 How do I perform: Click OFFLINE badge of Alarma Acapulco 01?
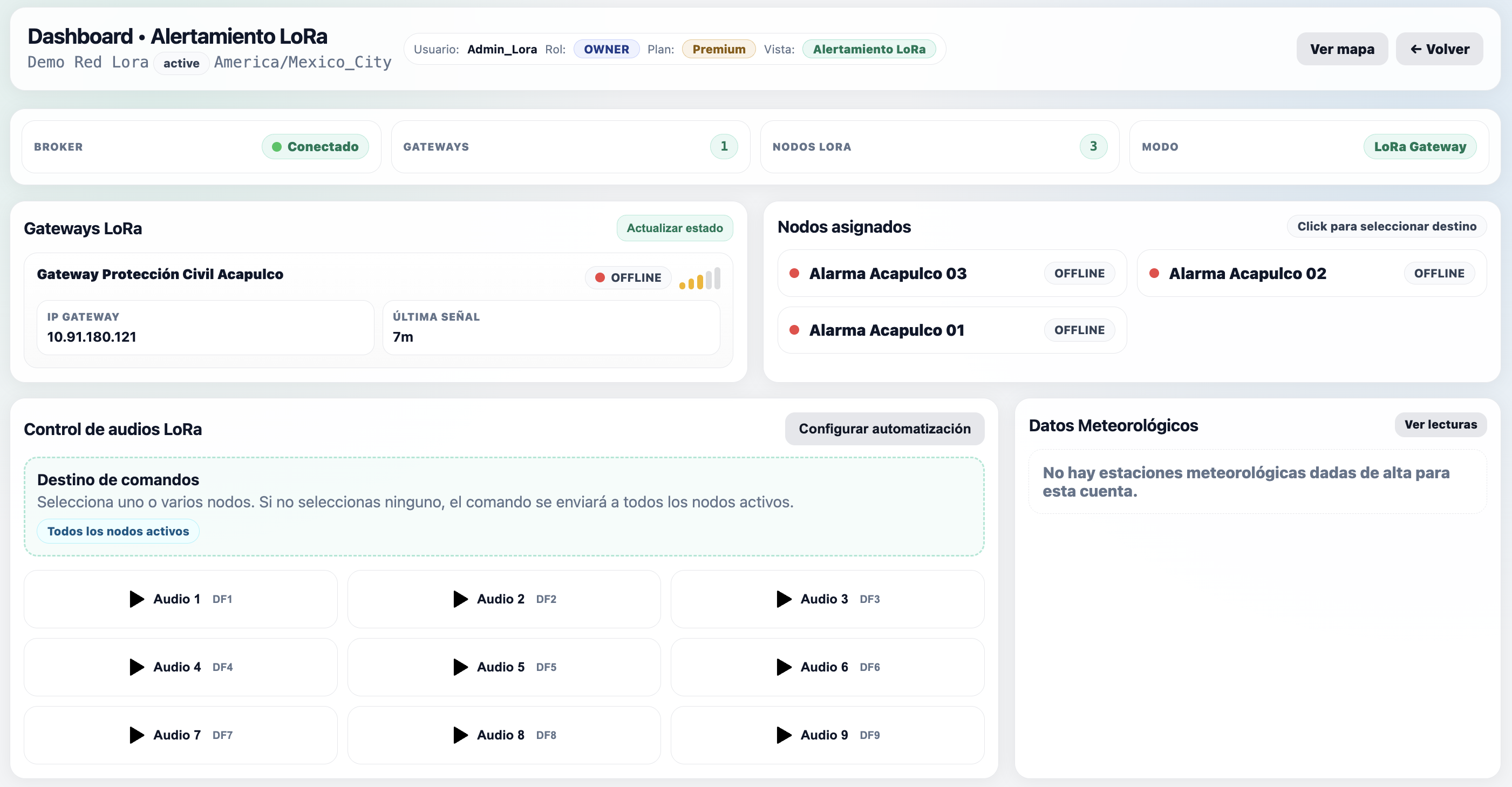1079,331
